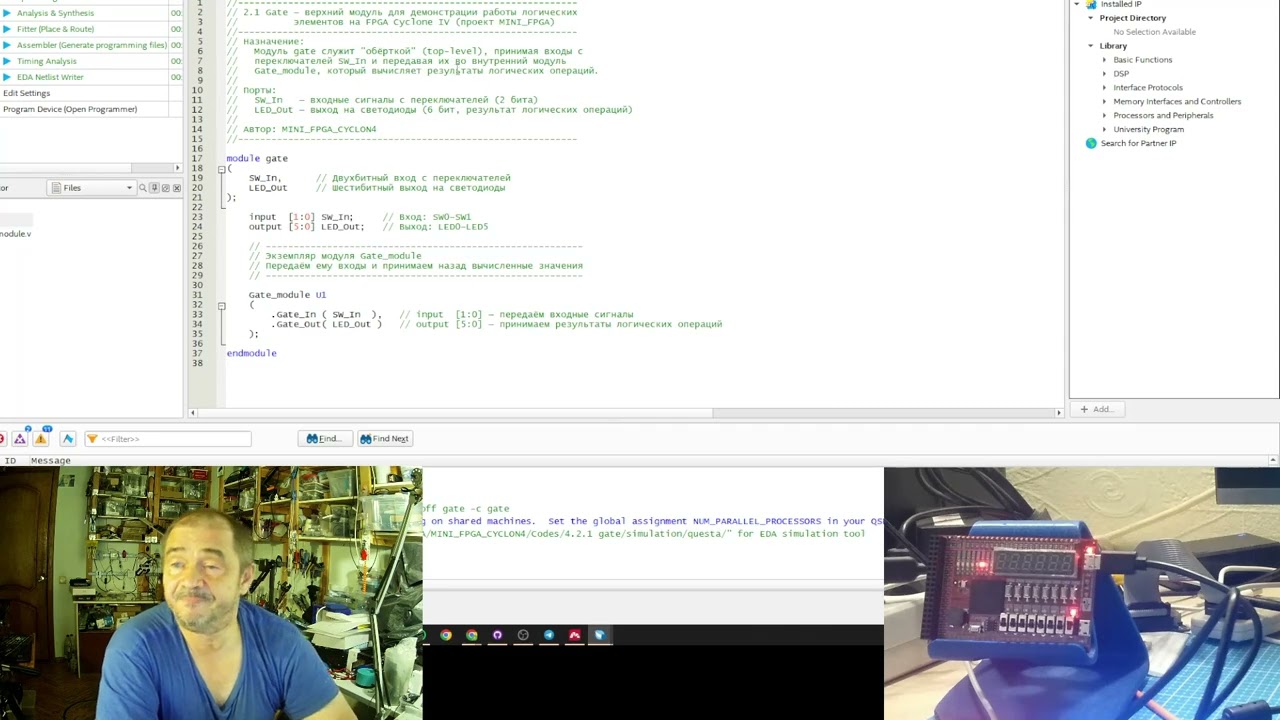
Task: Open Edit Settings task
Action: [x=27, y=93]
